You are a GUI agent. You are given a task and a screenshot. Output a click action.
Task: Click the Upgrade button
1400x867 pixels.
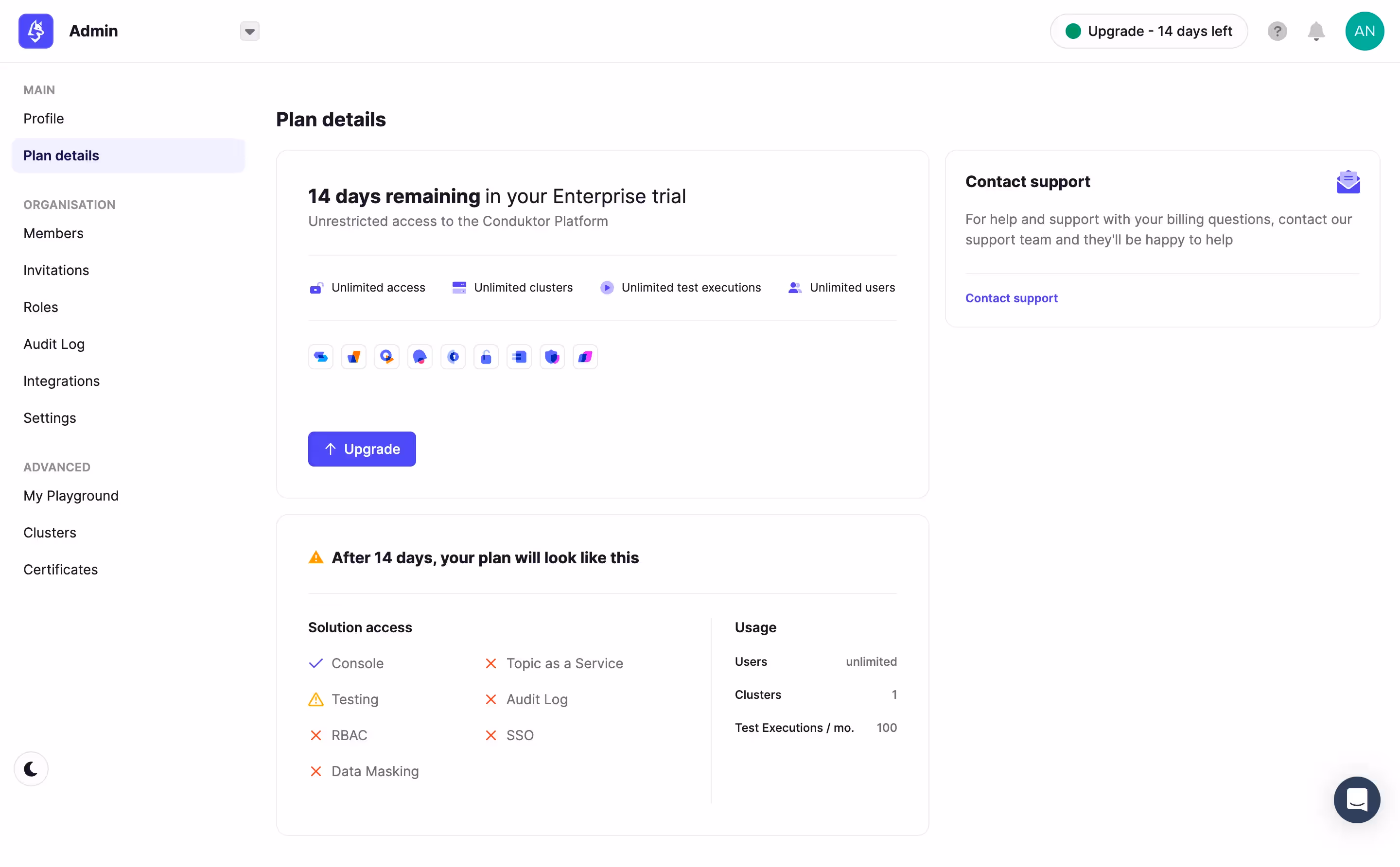361,449
